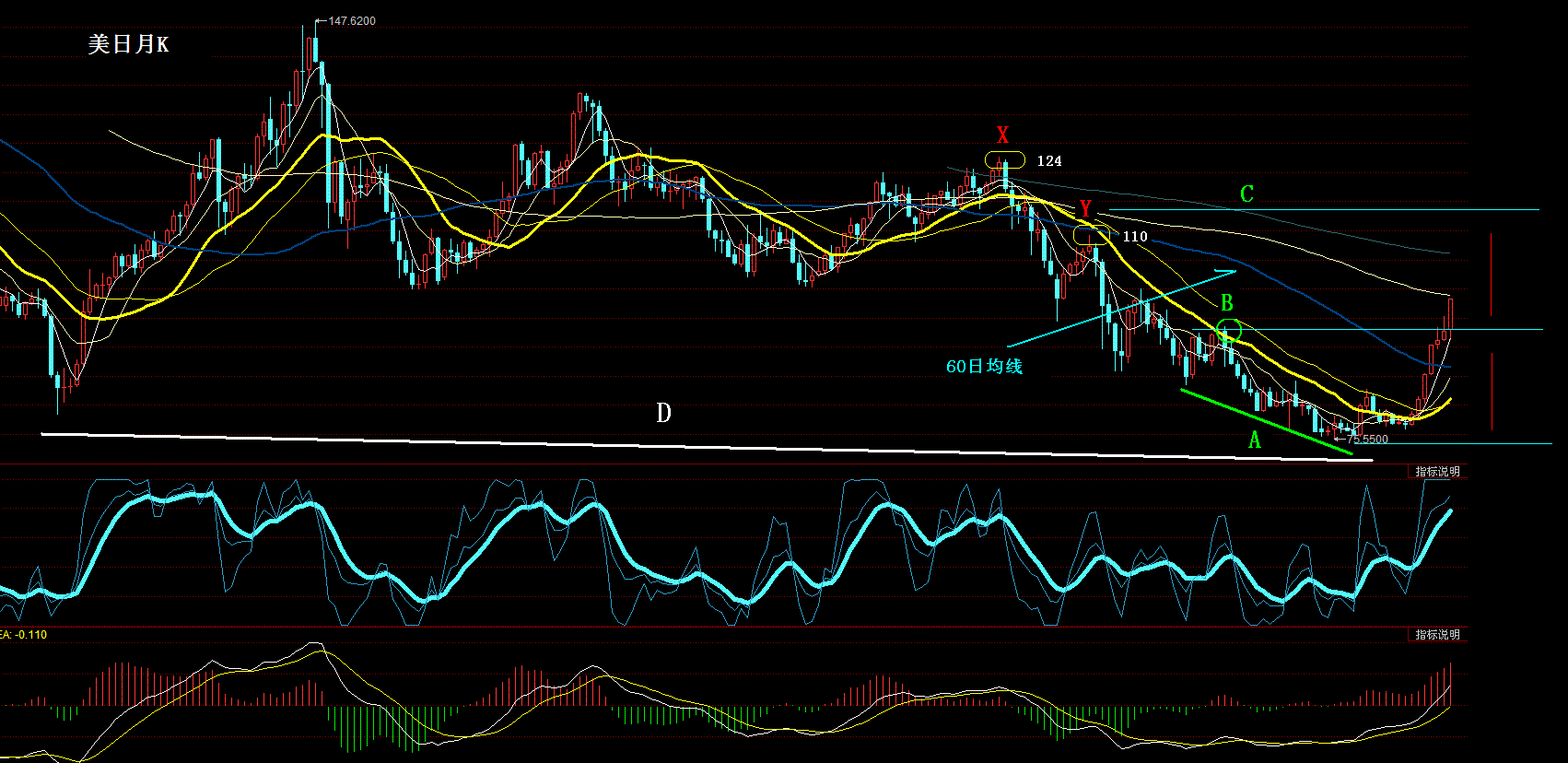The width and height of the screenshot is (1568, 763).
Task: Click the 124 price annotation
Action: pyautogui.click(x=1049, y=161)
